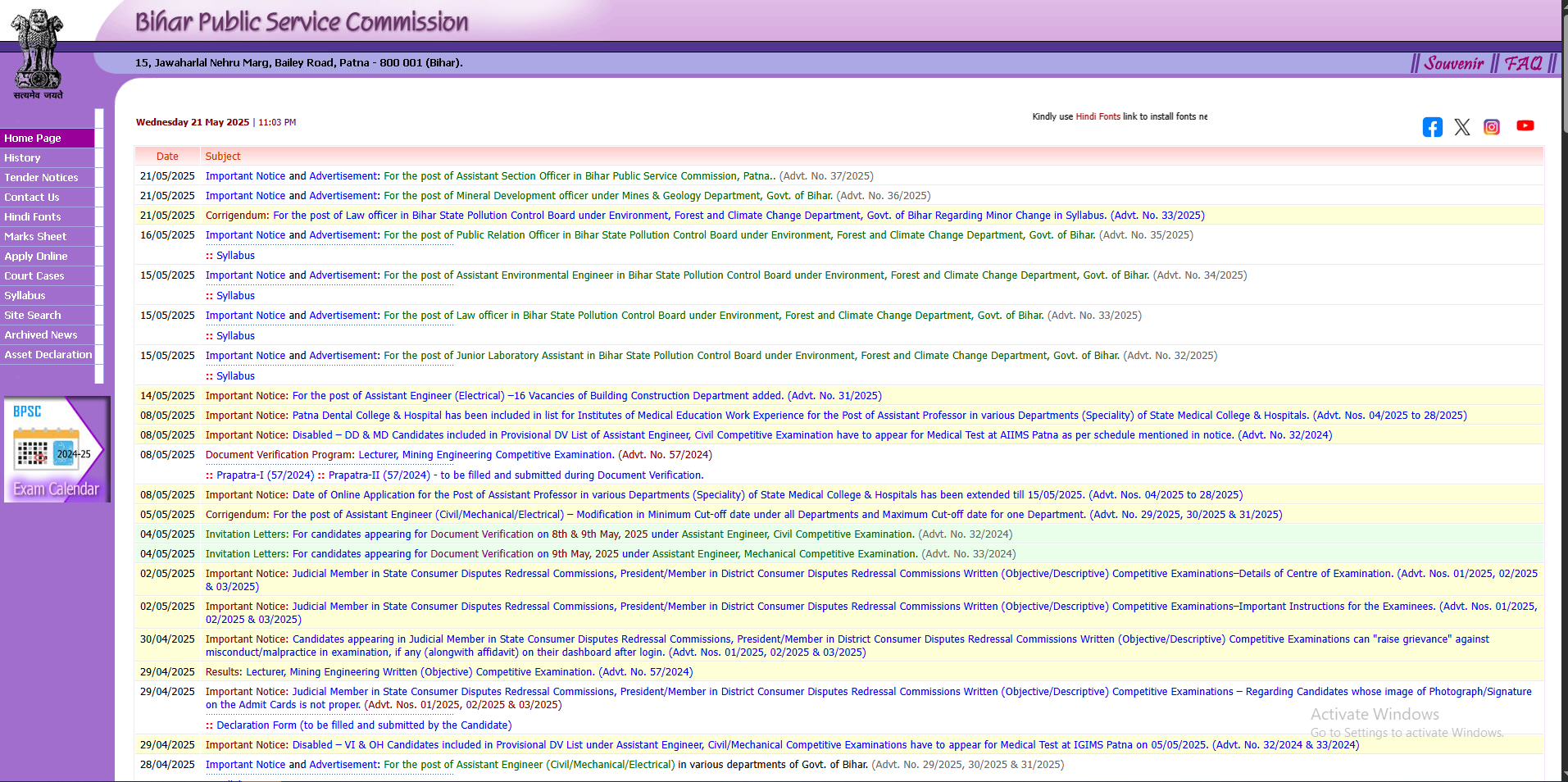This screenshot has height=782, width=1568.
Task: Open Syllabus link under Public Relation Officer notice
Action: coord(235,256)
